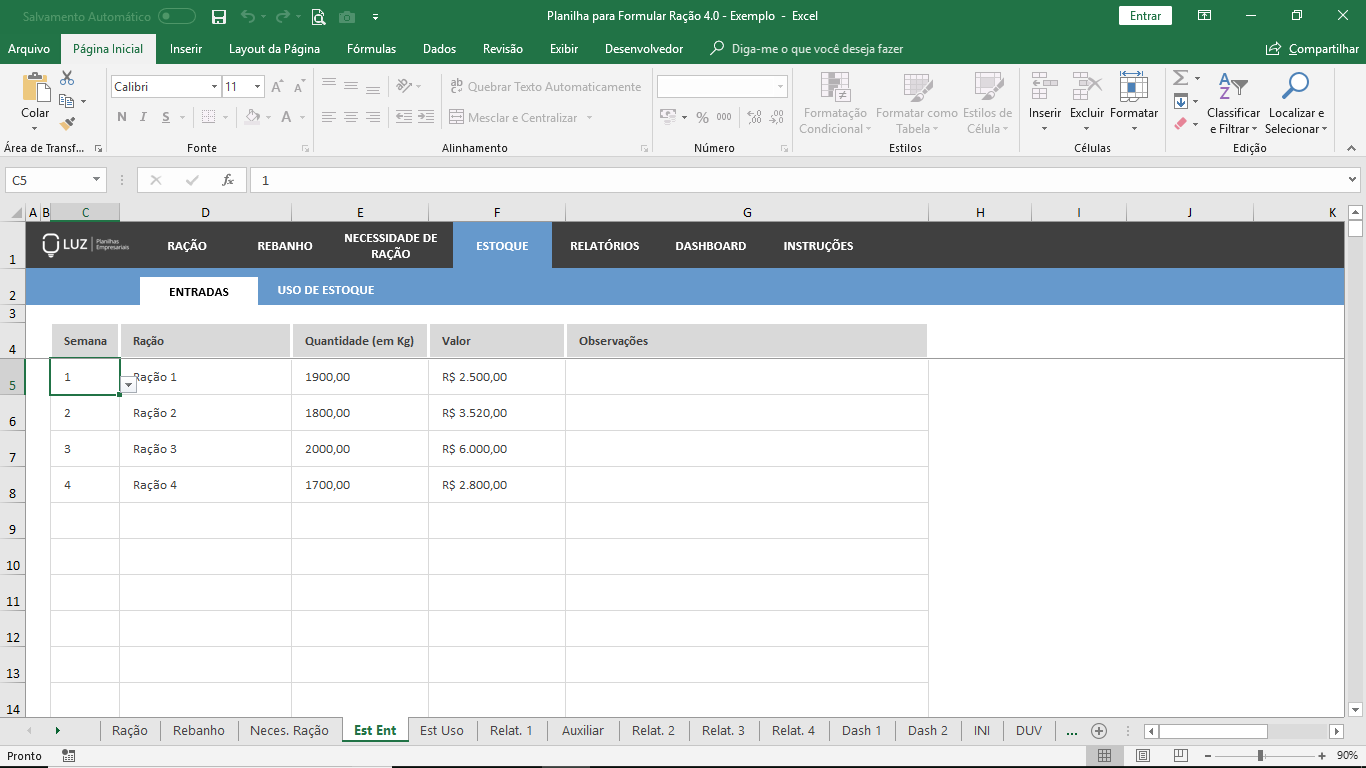
Task: Apply underline with the S button
Action: point(167,117)
